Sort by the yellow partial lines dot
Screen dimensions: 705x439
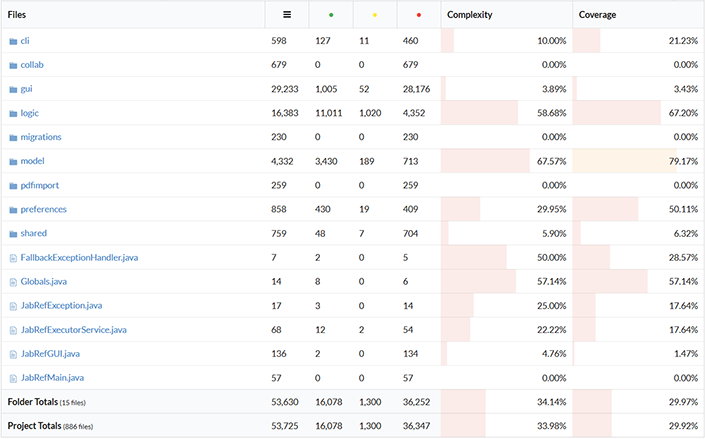[x=374, y=15]
